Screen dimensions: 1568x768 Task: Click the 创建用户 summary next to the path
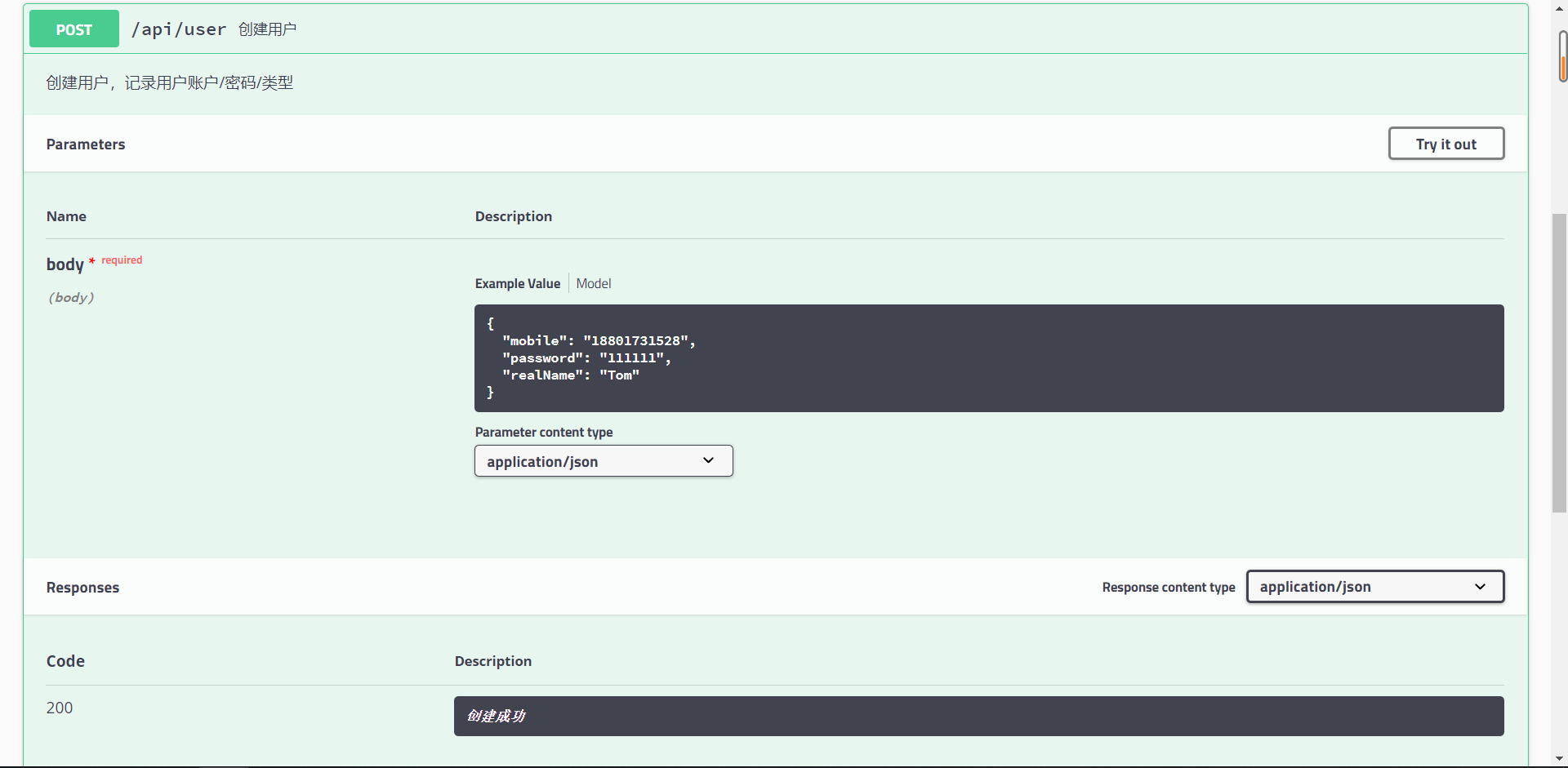point(268,29)
